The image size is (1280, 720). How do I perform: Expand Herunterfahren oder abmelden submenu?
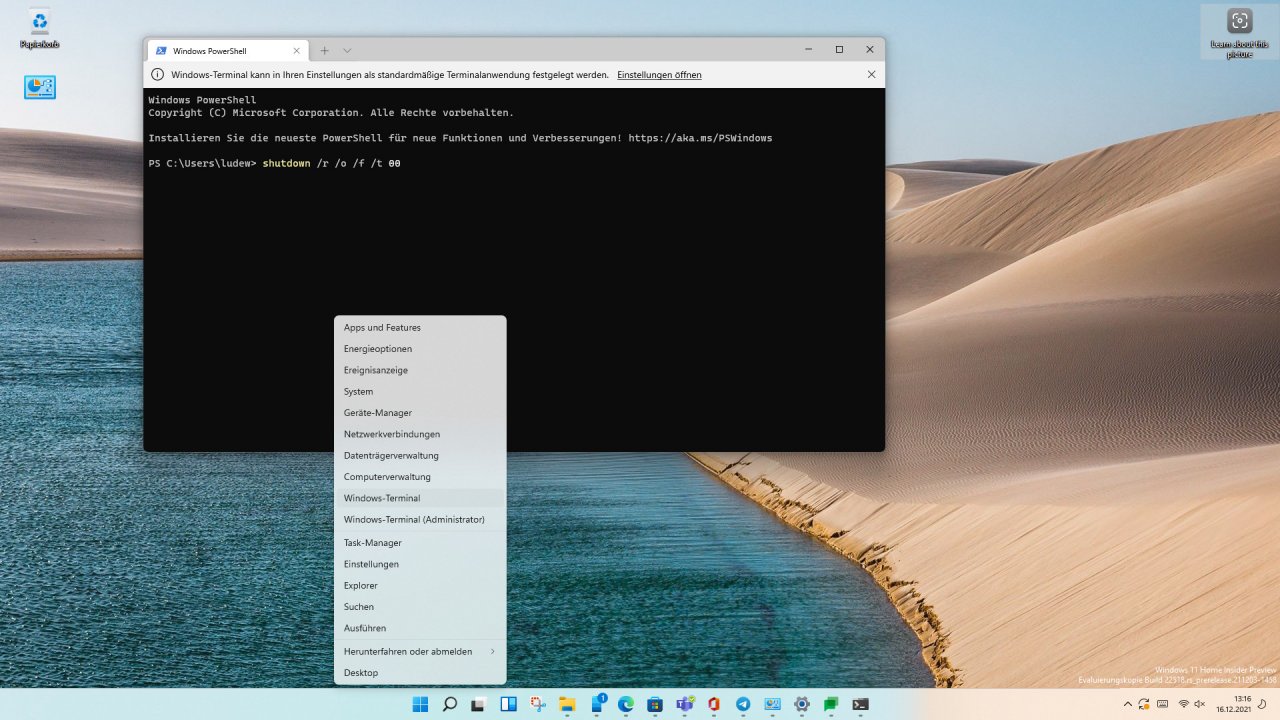pyautogui.click(x=420, y=651)
